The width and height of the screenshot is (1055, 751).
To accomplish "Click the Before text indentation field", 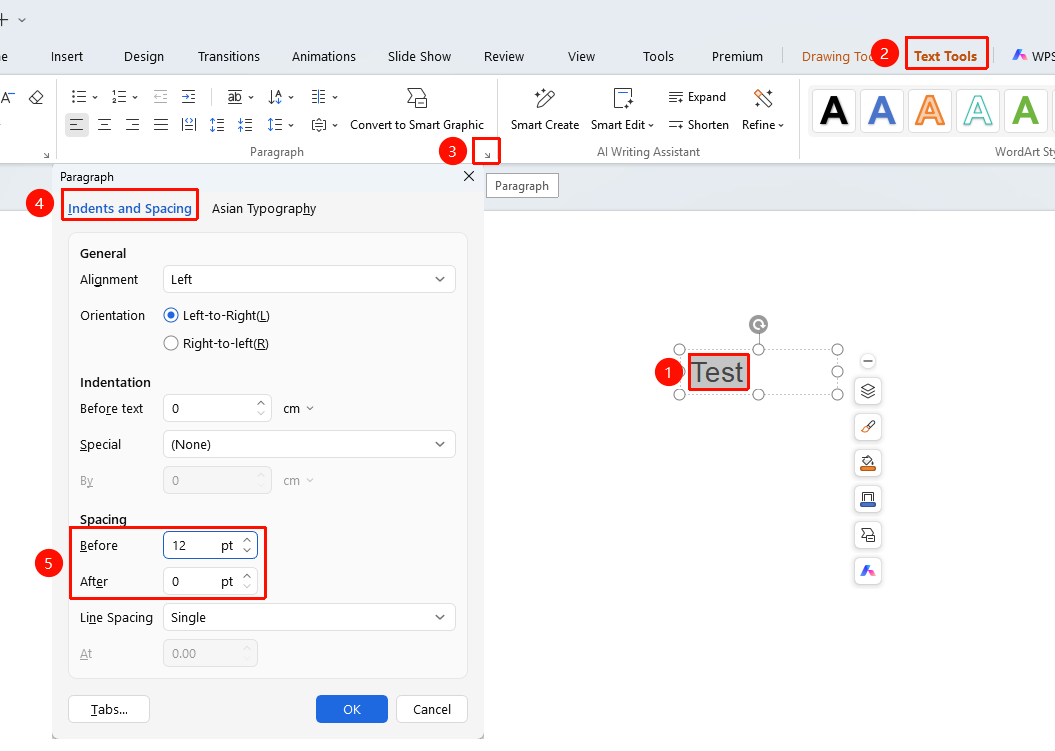I will tap(217, 408).
